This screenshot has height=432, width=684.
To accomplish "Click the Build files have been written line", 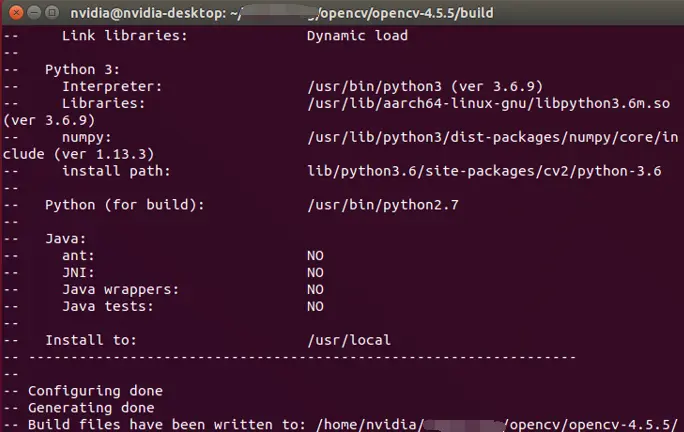I will click(340, 425).
